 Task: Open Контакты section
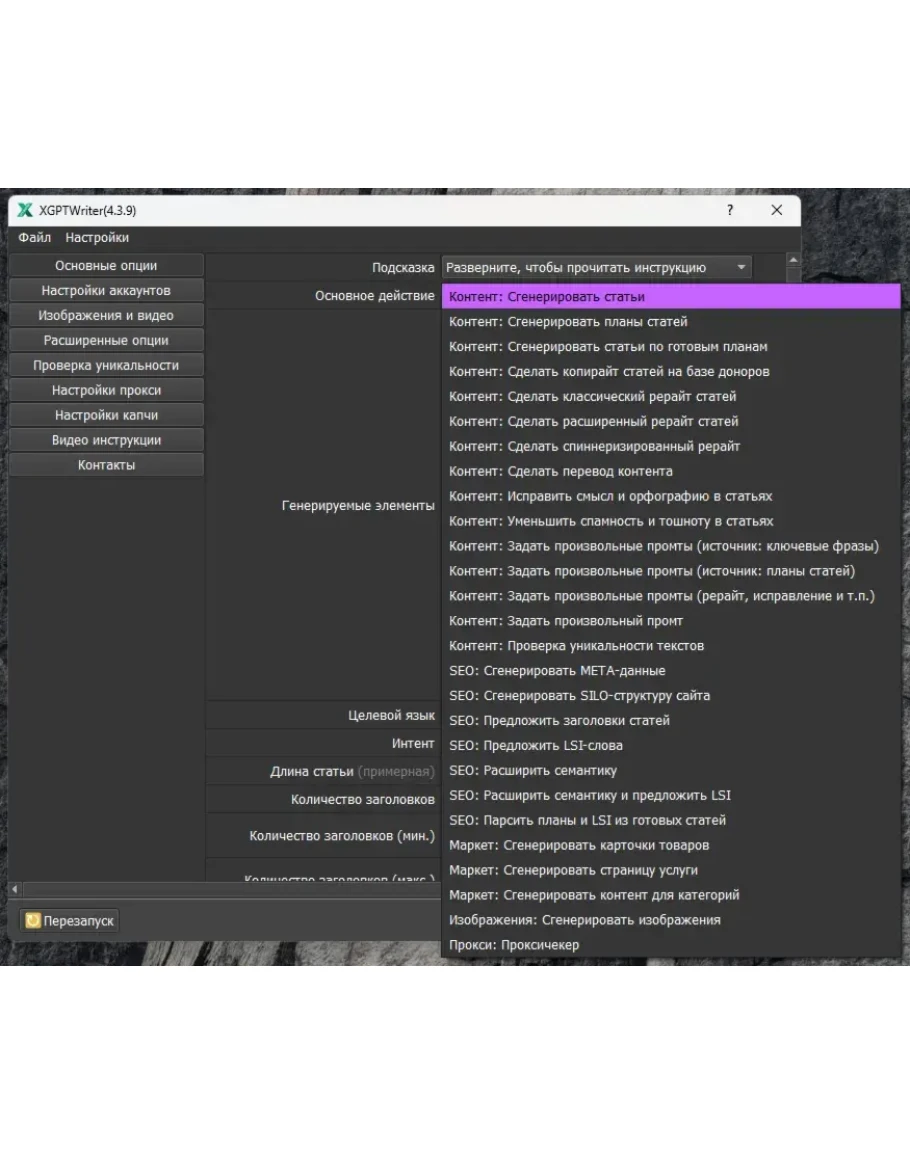(x=106, y=466)
